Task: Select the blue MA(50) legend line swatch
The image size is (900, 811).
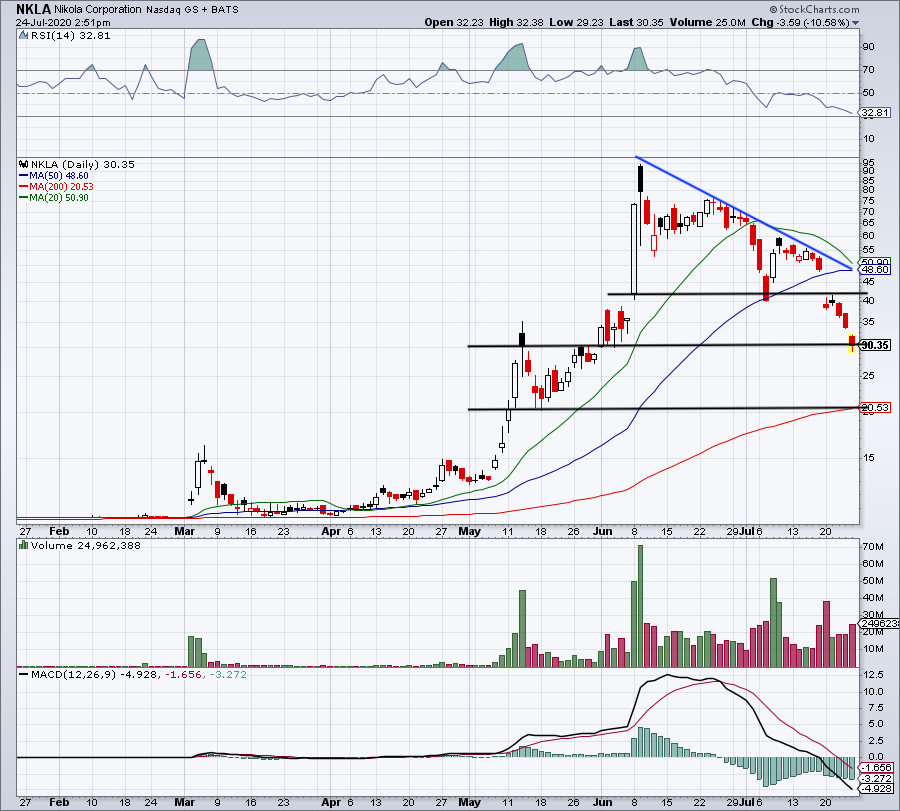Action: click(24, 176)
